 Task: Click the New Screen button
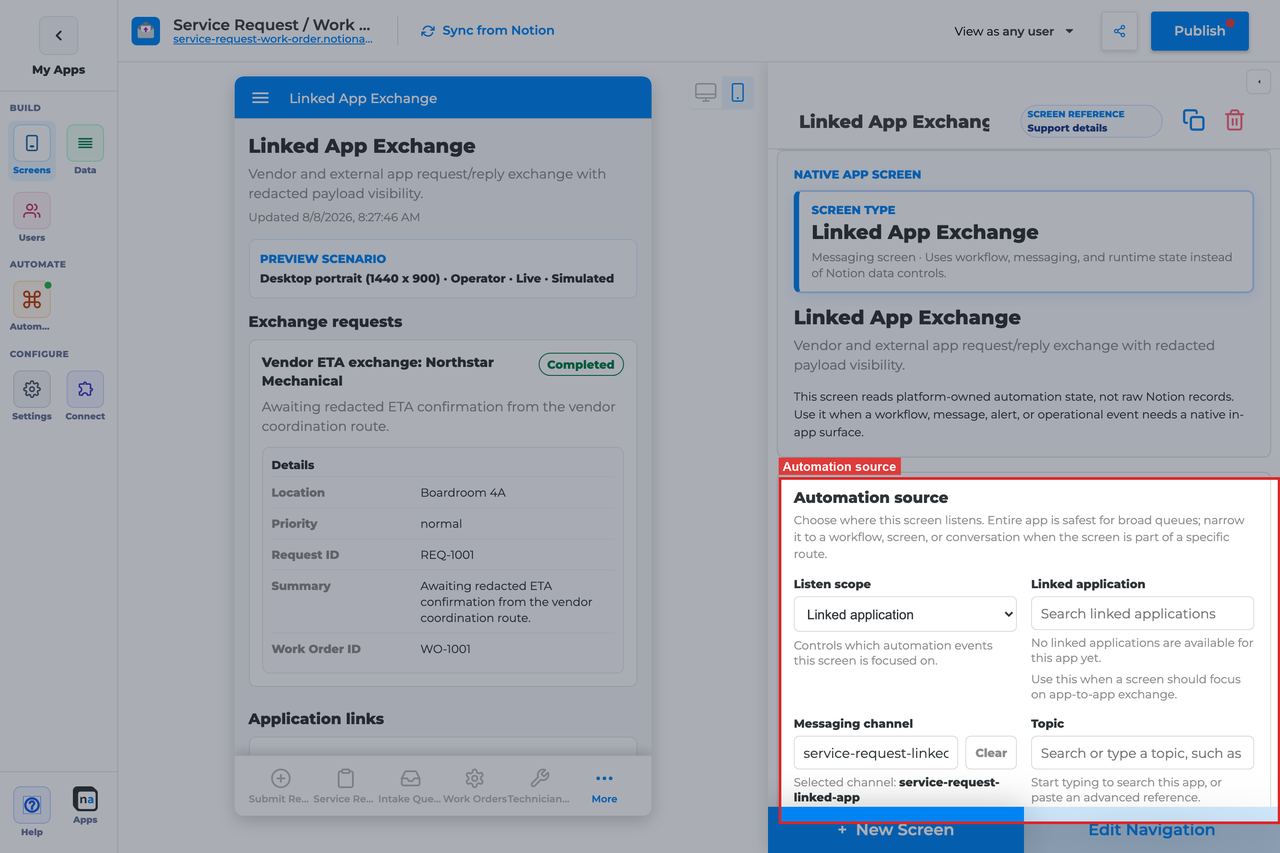896,830
